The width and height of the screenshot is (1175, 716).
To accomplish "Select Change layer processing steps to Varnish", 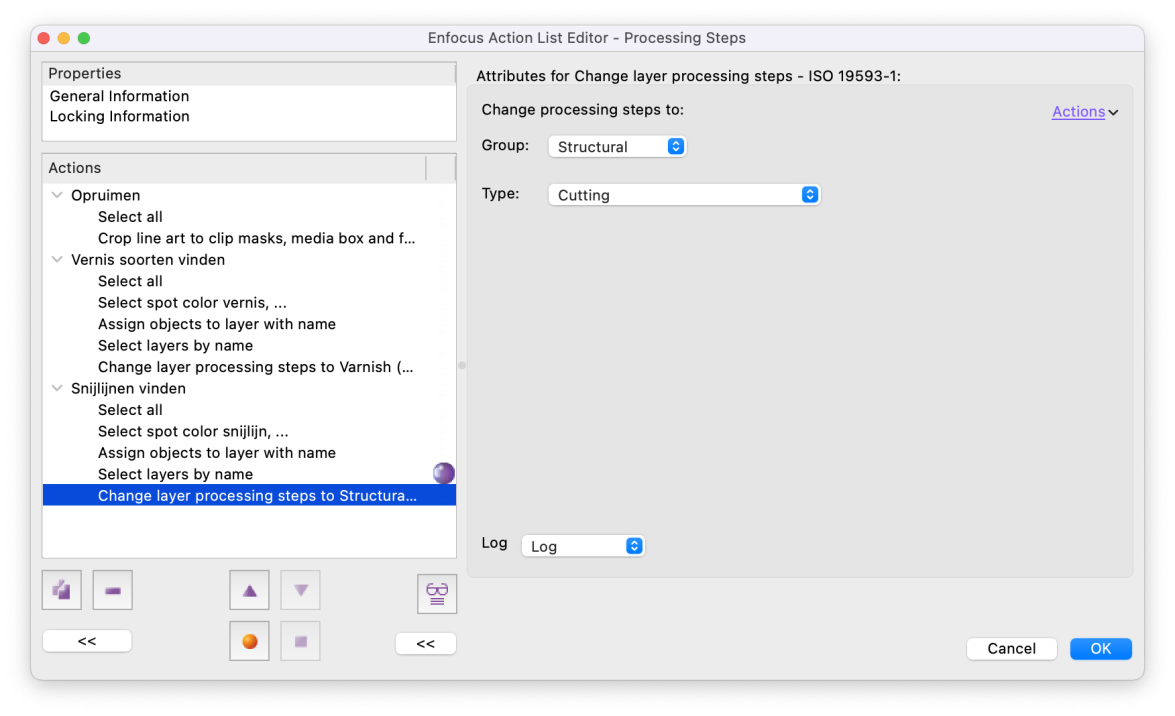I will coord(256,367).
